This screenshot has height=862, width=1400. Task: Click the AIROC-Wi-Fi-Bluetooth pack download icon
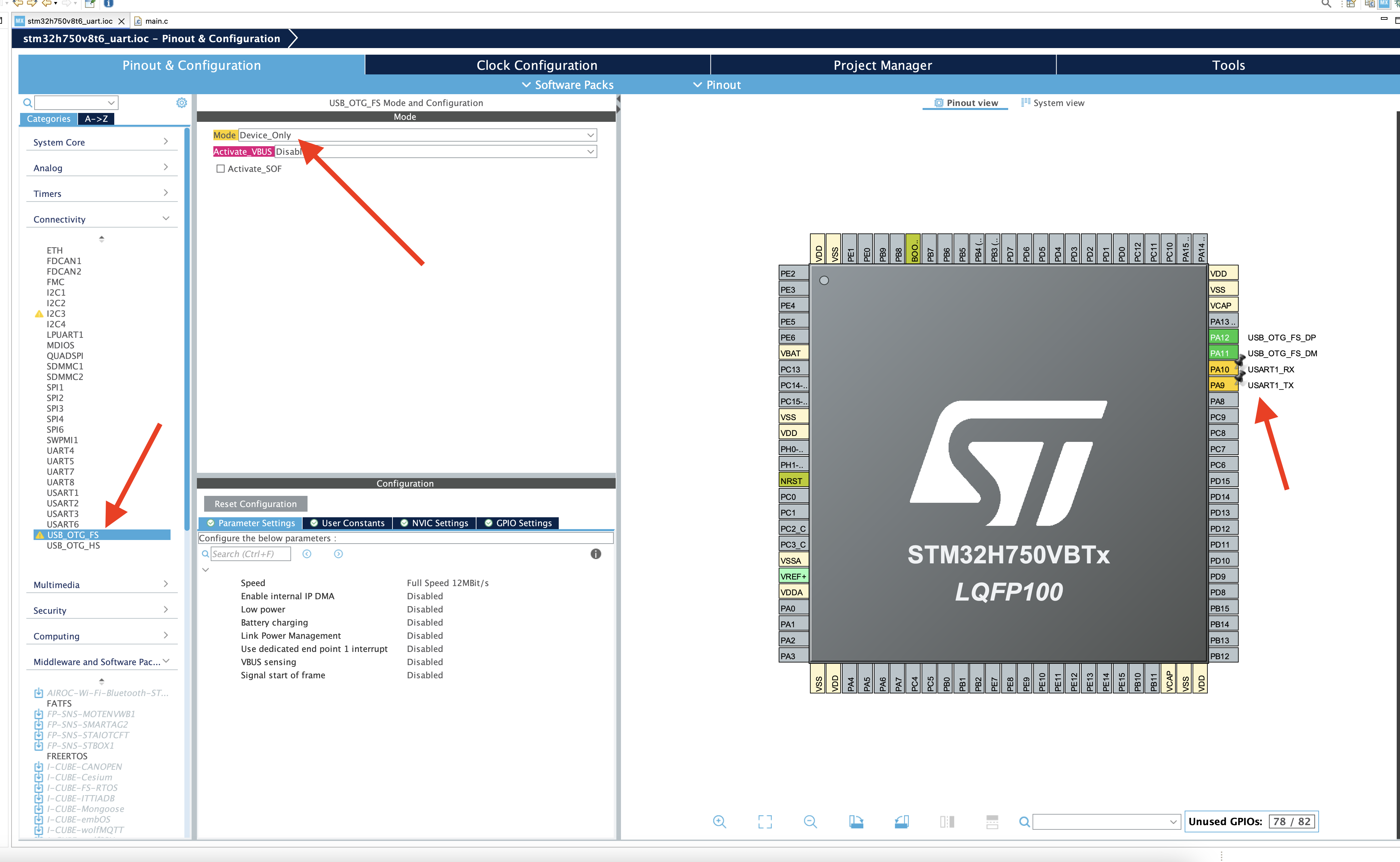pyautogui.click(x=39, y=693)
